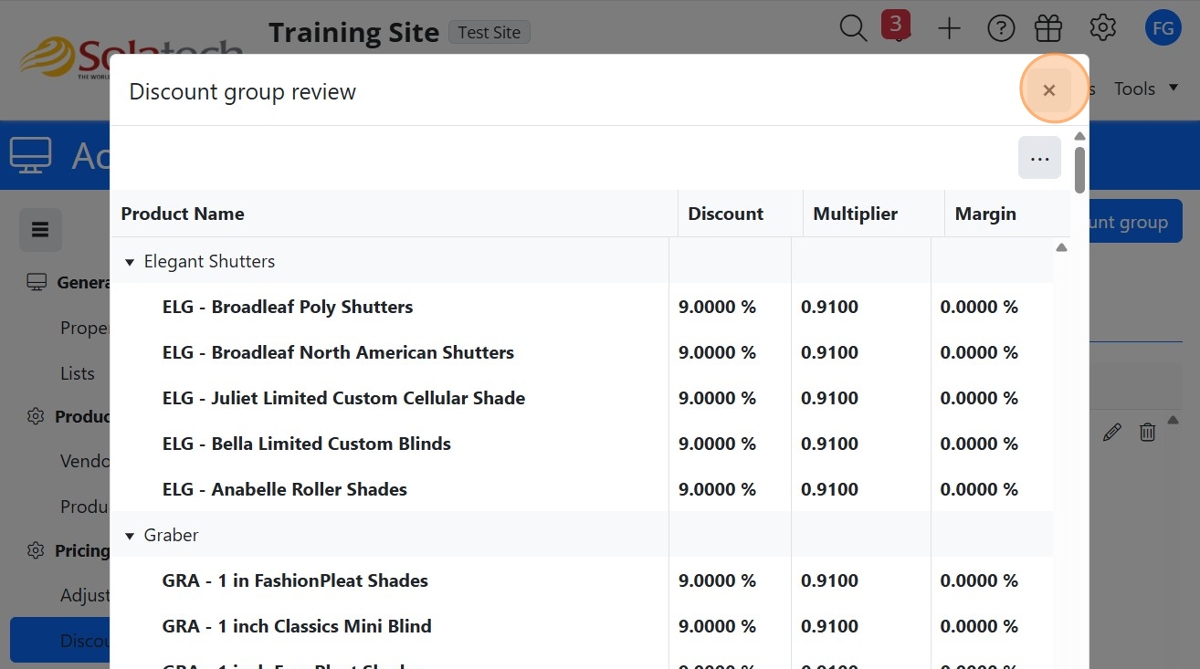Click the Pricing gear icon in sidebar
Screen dimensions: 1200x669
point(36,550)
